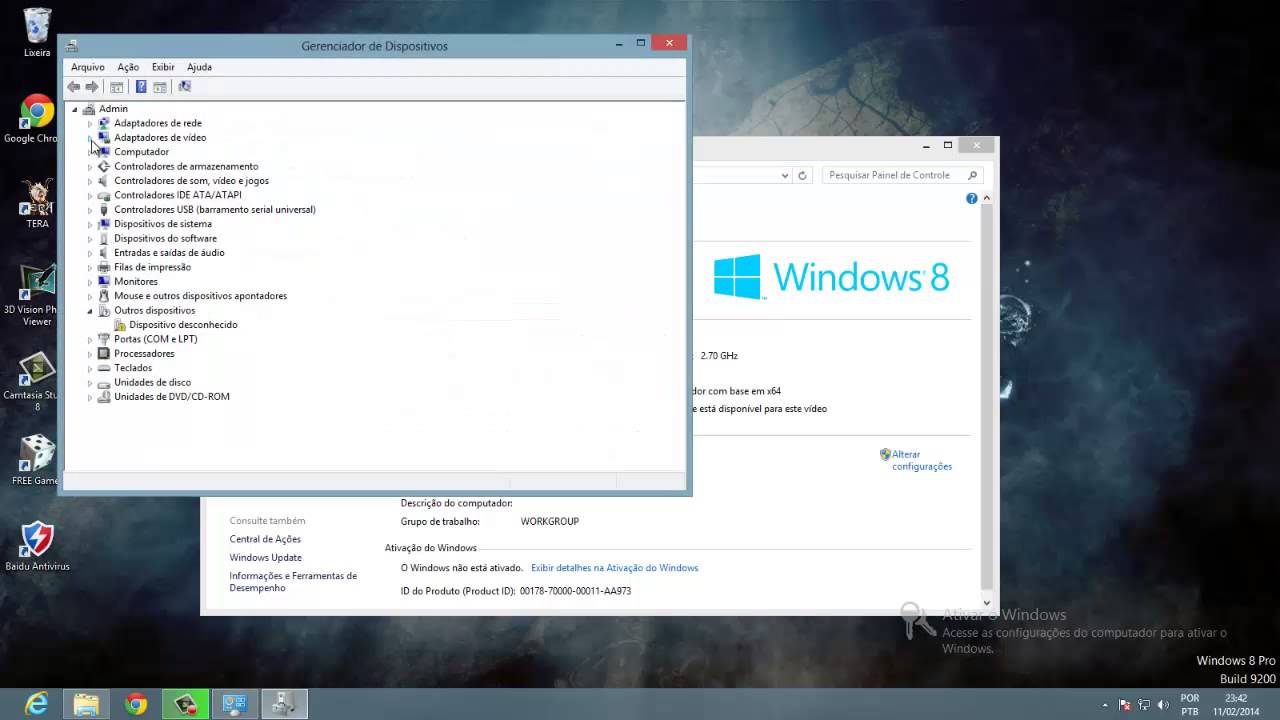Click the Control Panel refresh icon
This screenshot has width=1280, height=720.
pyautogui.click(x=802, y=175)
